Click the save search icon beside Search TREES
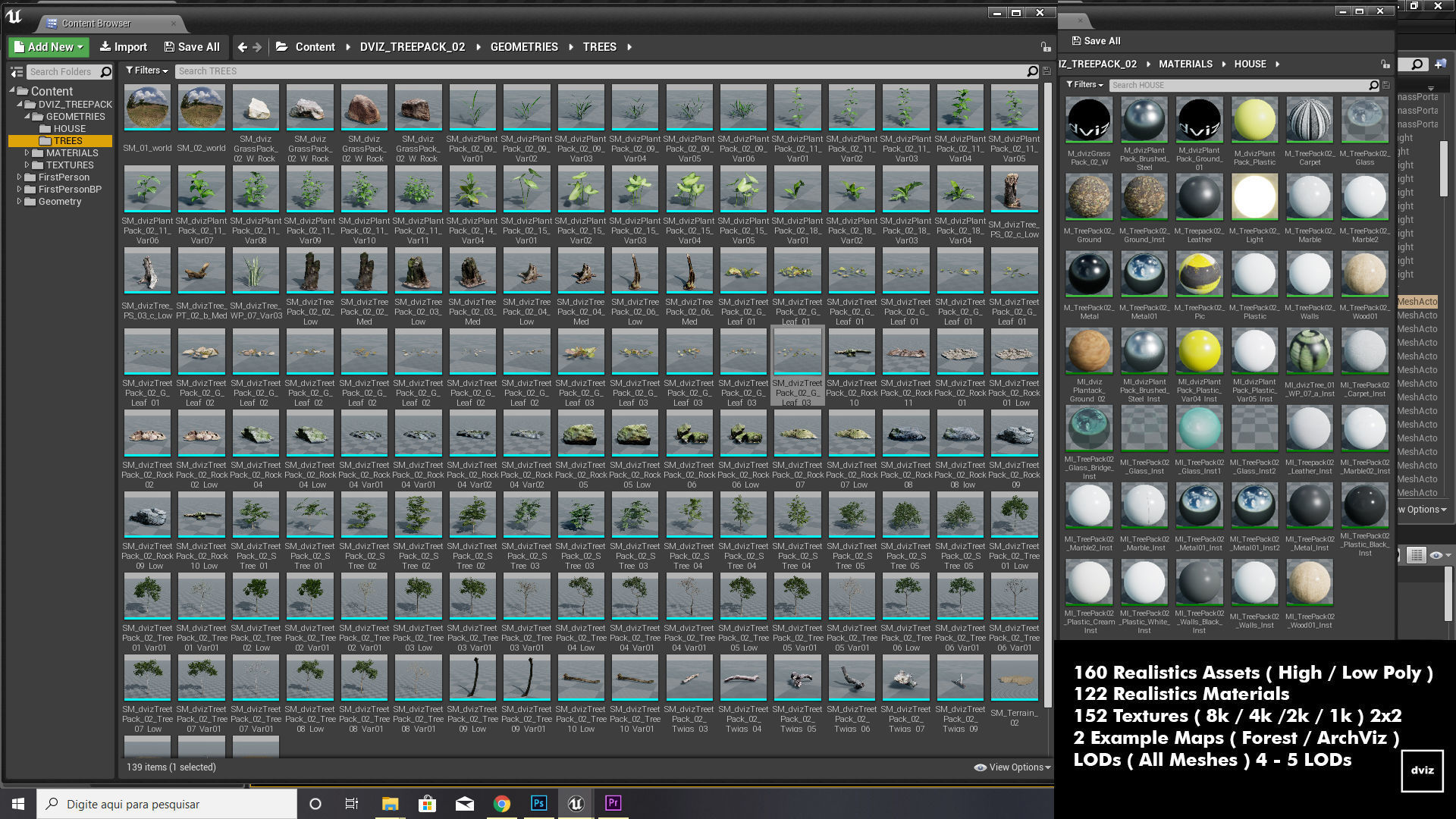 point(1047,71)
